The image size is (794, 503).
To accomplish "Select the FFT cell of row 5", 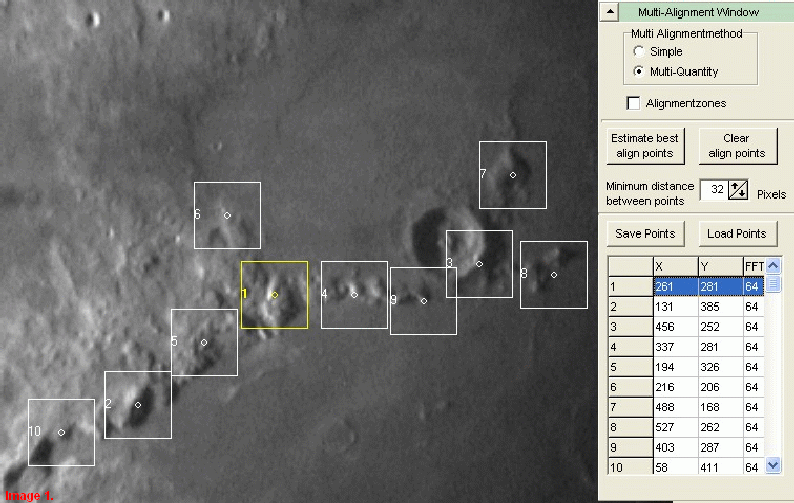I will click(x=754, y=366).
